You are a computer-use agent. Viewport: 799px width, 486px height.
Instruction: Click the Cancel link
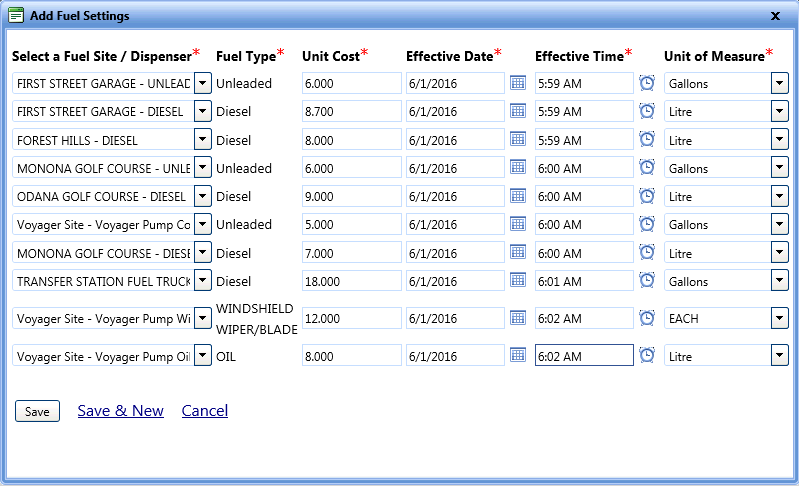204,411
